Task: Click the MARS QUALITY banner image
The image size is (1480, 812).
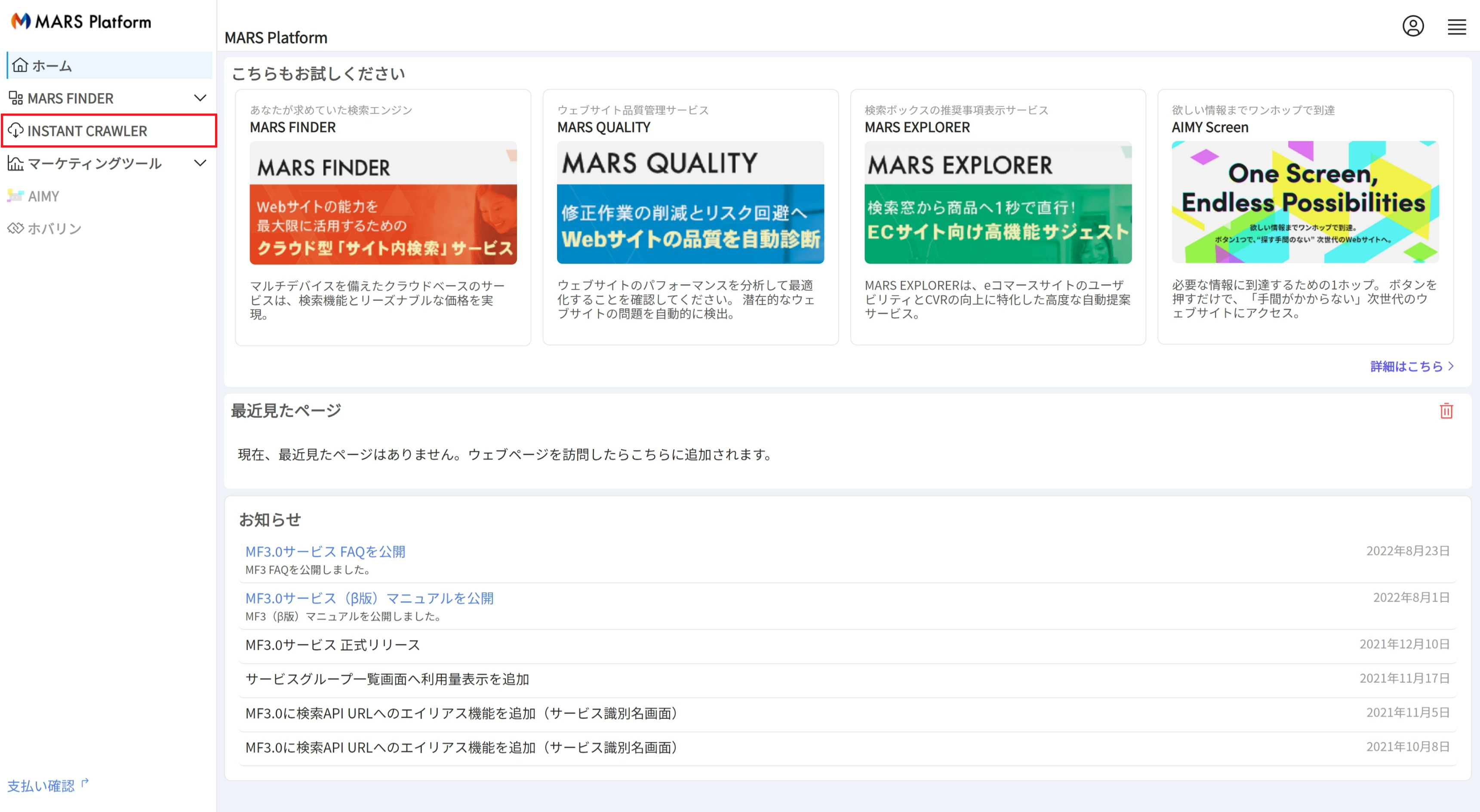Action: click(x=690, y=203)
